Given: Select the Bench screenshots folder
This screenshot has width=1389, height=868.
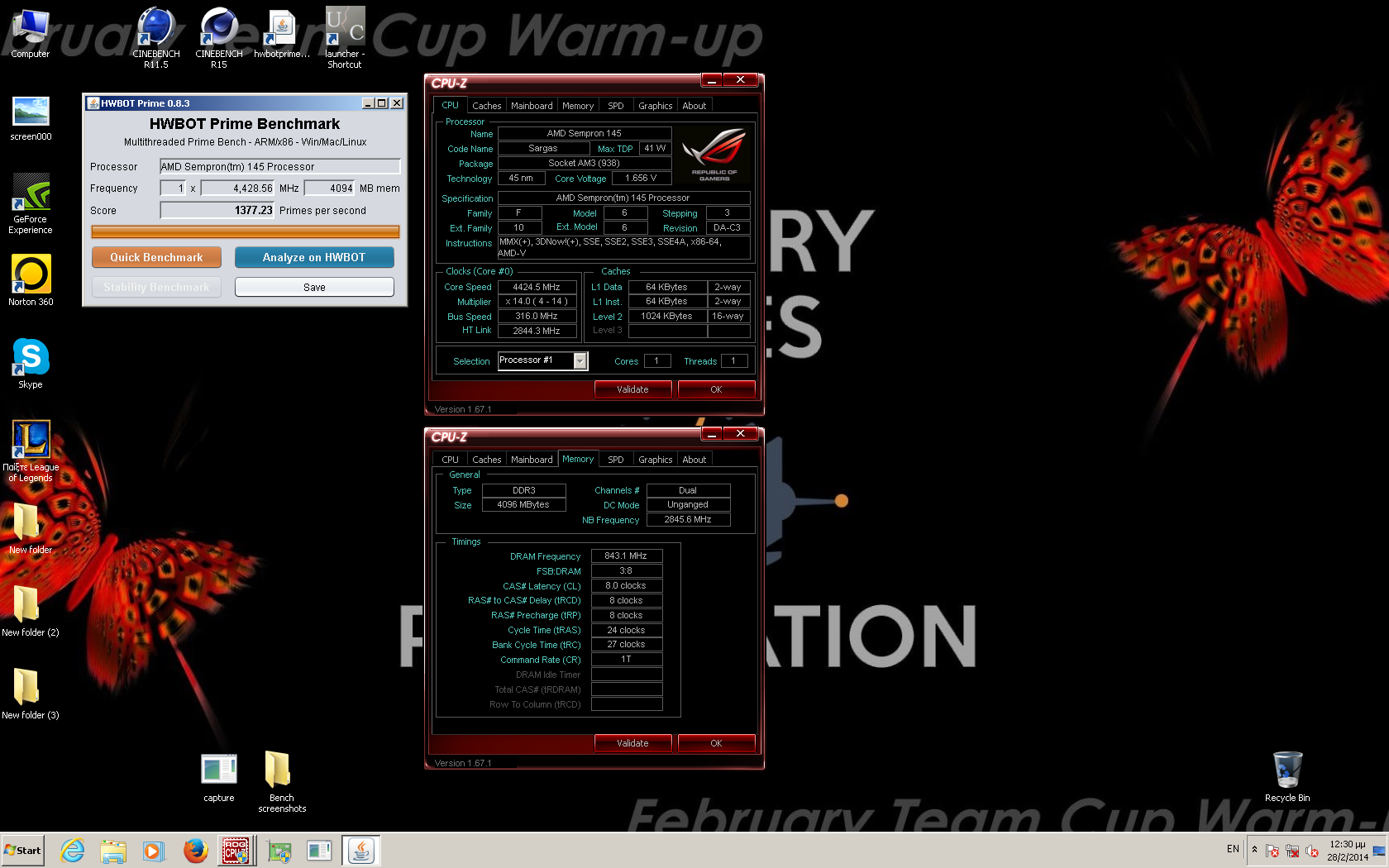Looking at the screenshot, I should [282, 782].
